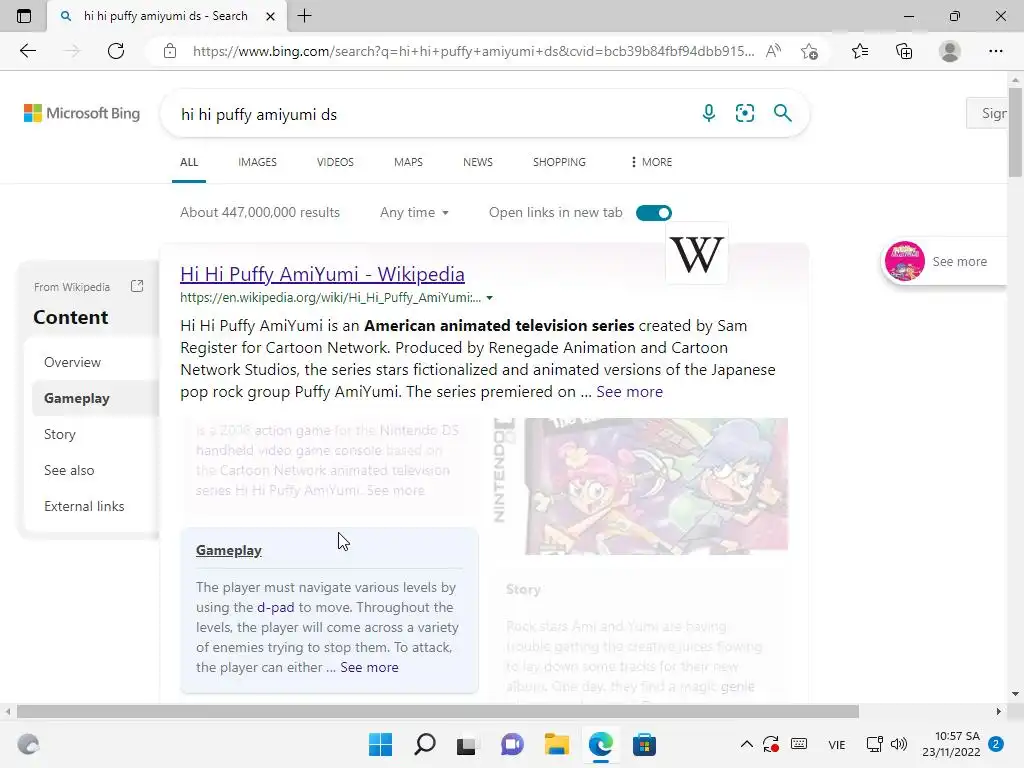Select Gameplay in Content sidebar
Image resolution: width=1024 pixels, height=768 pixels.
tap(77, 398)
